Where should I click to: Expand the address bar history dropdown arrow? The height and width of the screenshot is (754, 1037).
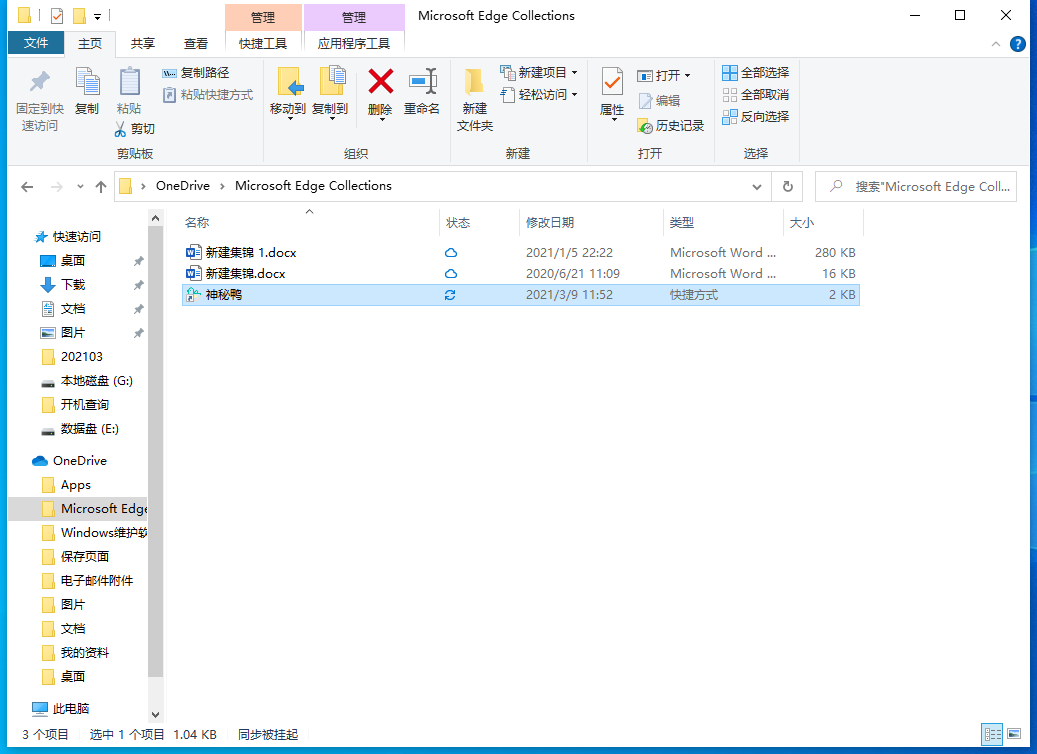[x=758, y=187]
